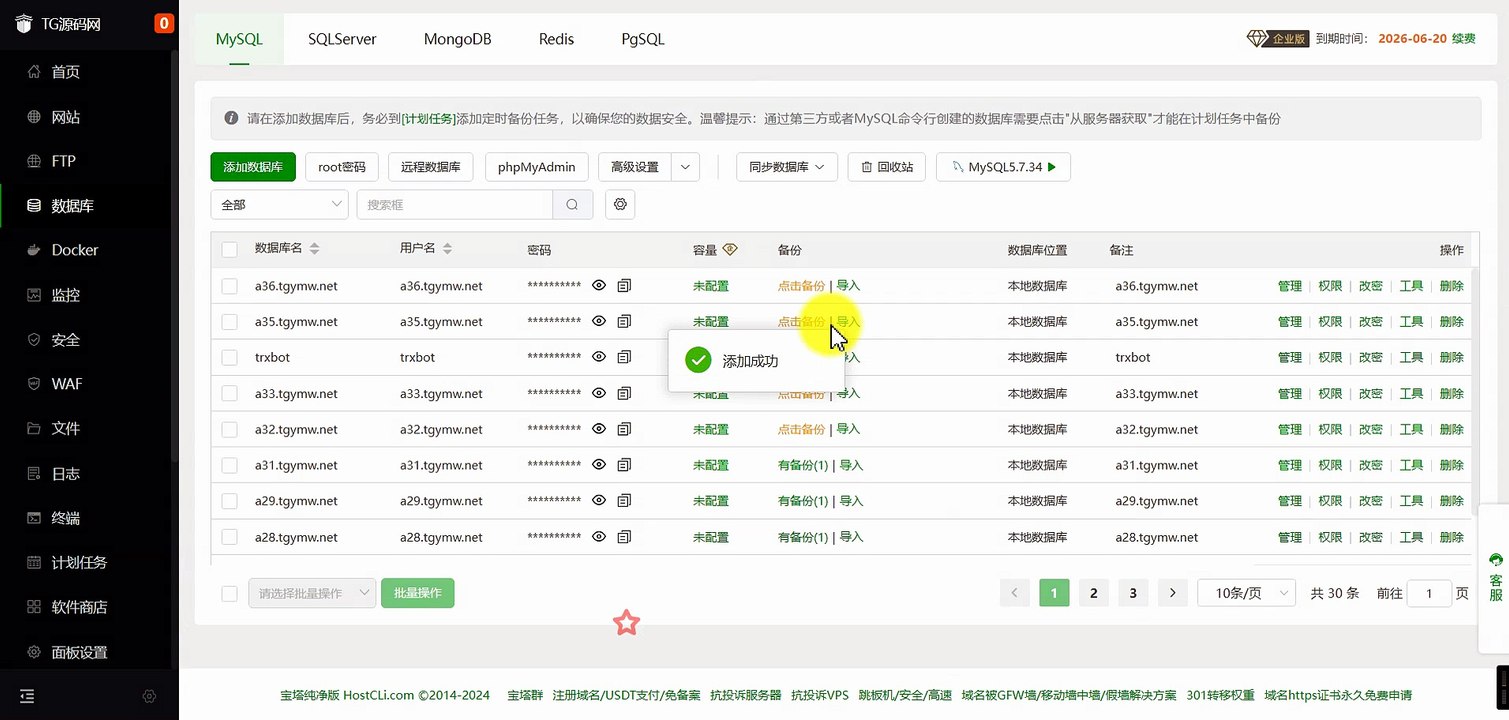
Task: Go to next page arrow
Action: tap(1173, 593)
